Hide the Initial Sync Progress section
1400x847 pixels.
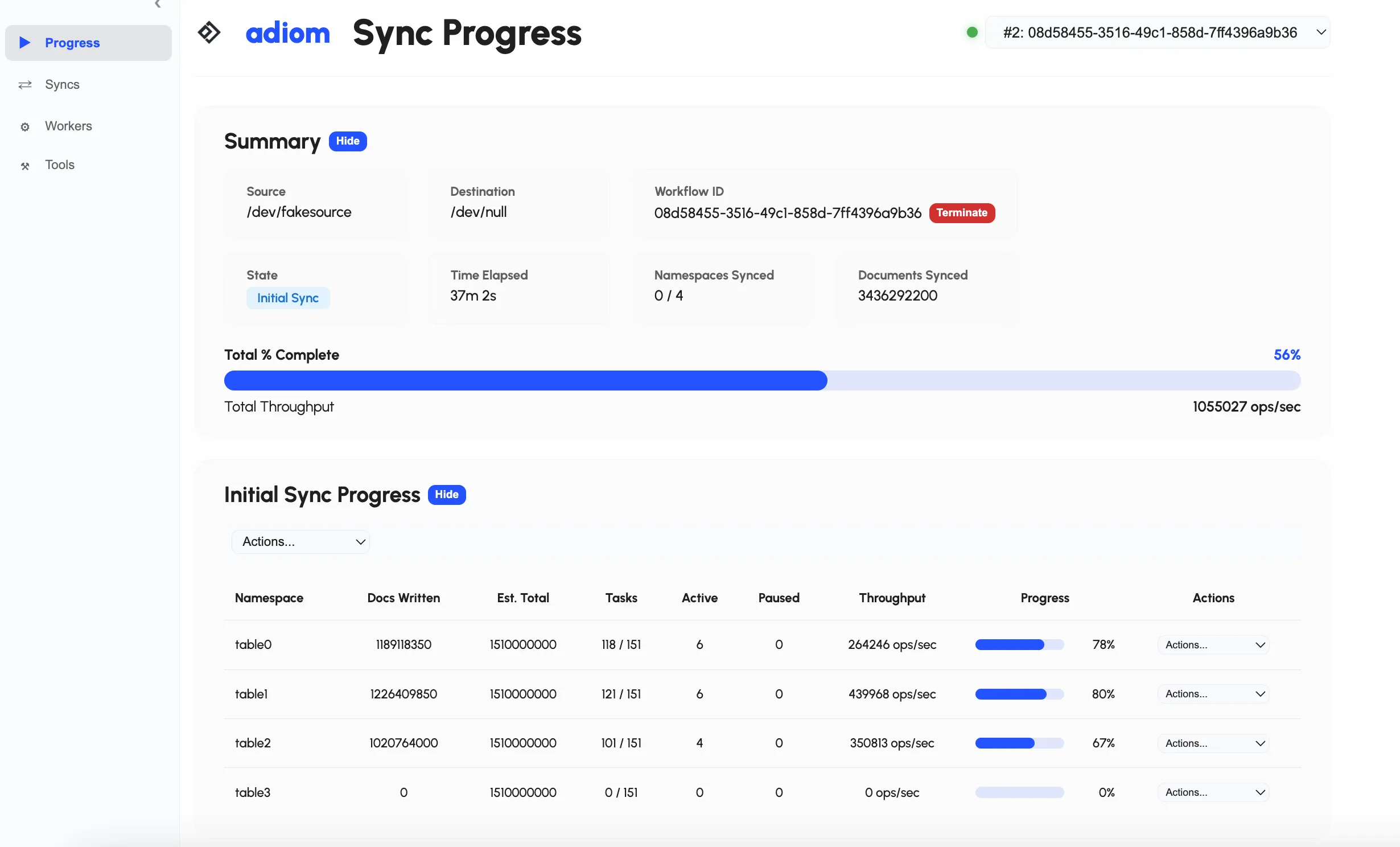[x=447, y=495]
